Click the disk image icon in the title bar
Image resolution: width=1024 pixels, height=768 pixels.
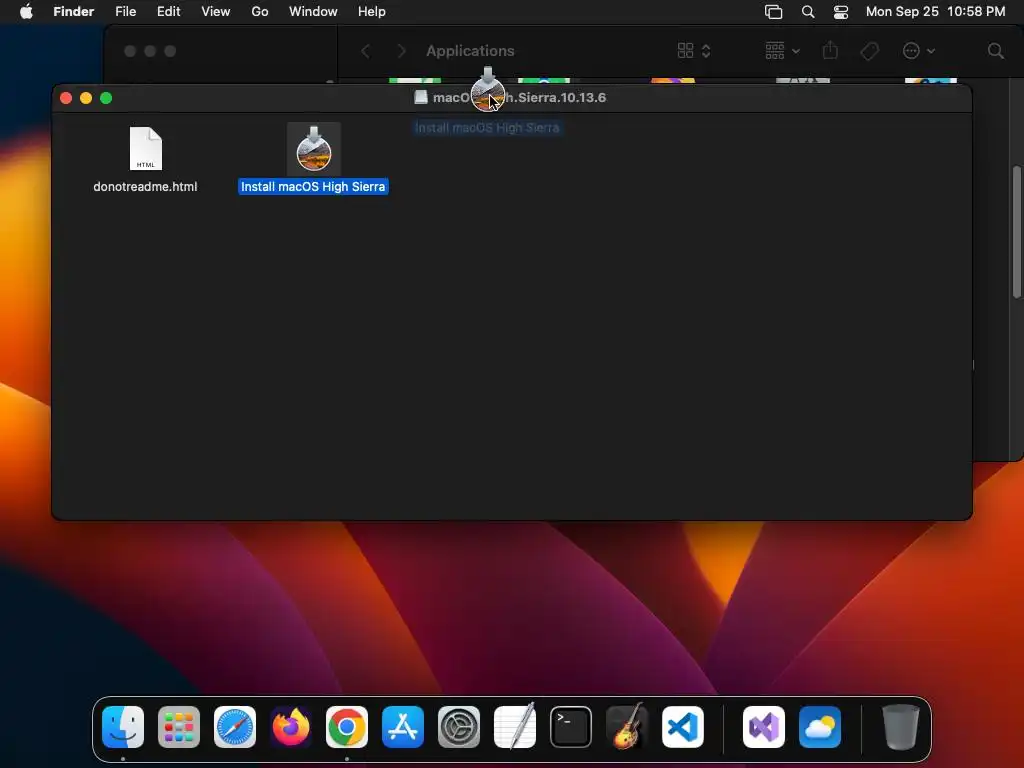point(421,97)
